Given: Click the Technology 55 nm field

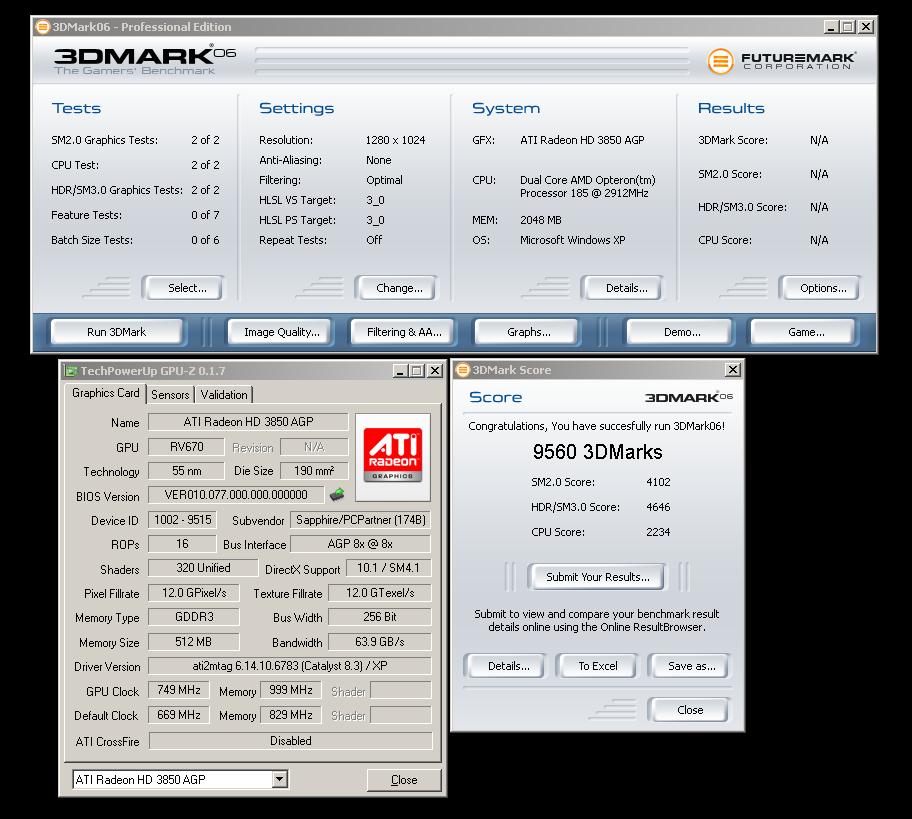Looking at the screenshot, I should [x=186, y=471].
